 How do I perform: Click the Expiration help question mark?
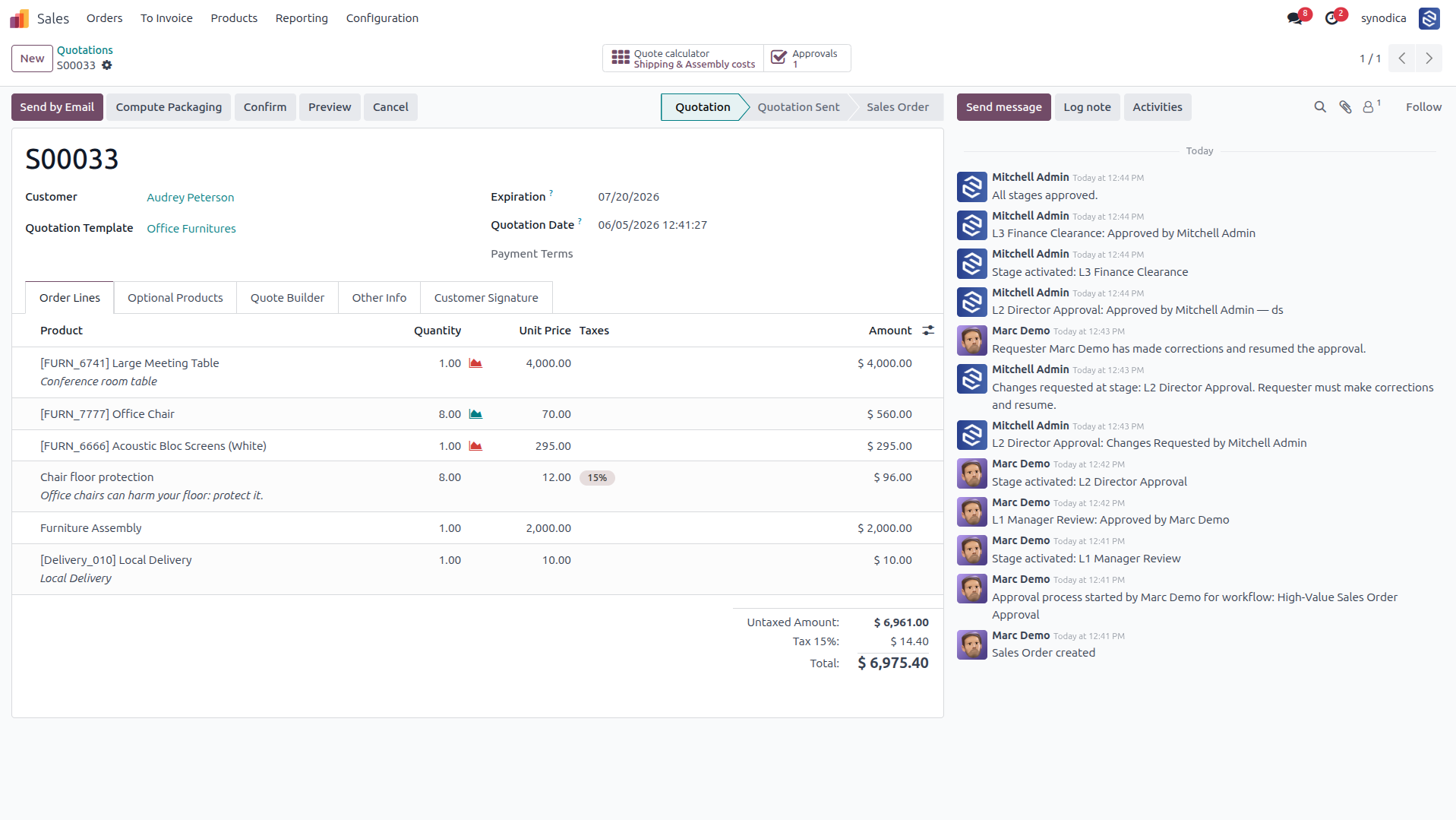click(x=551, y=193)
